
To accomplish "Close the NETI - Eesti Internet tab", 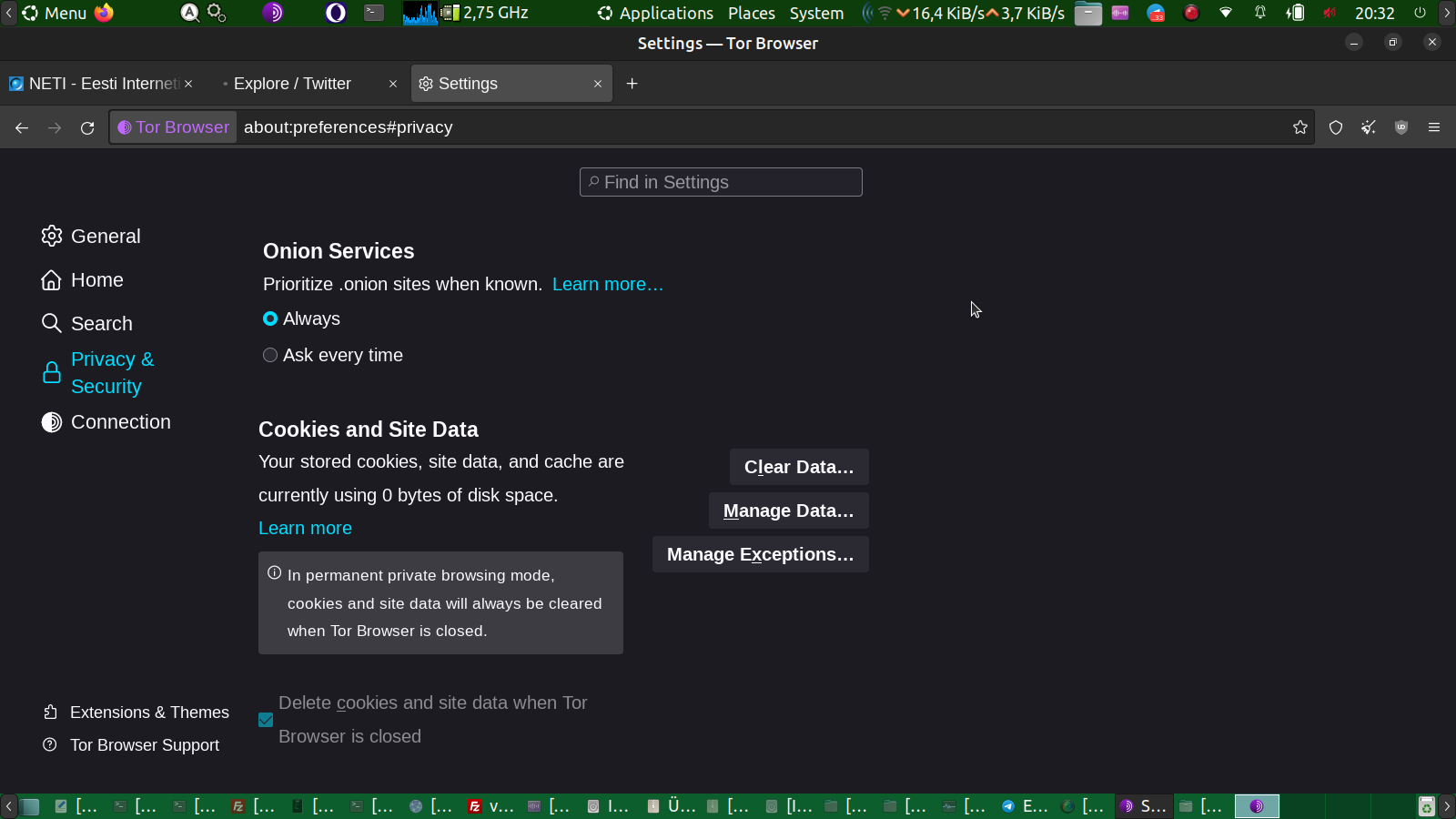I will 188,84.
